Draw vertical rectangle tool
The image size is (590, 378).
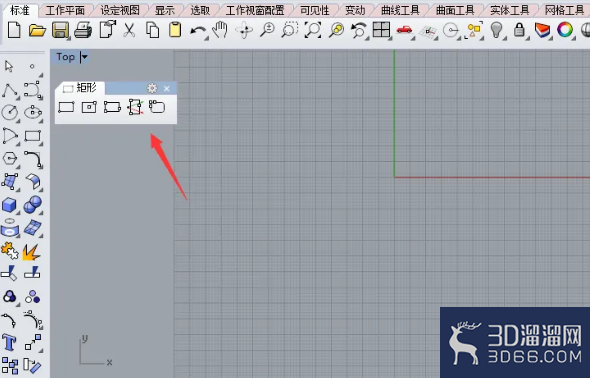coord(135,107)
